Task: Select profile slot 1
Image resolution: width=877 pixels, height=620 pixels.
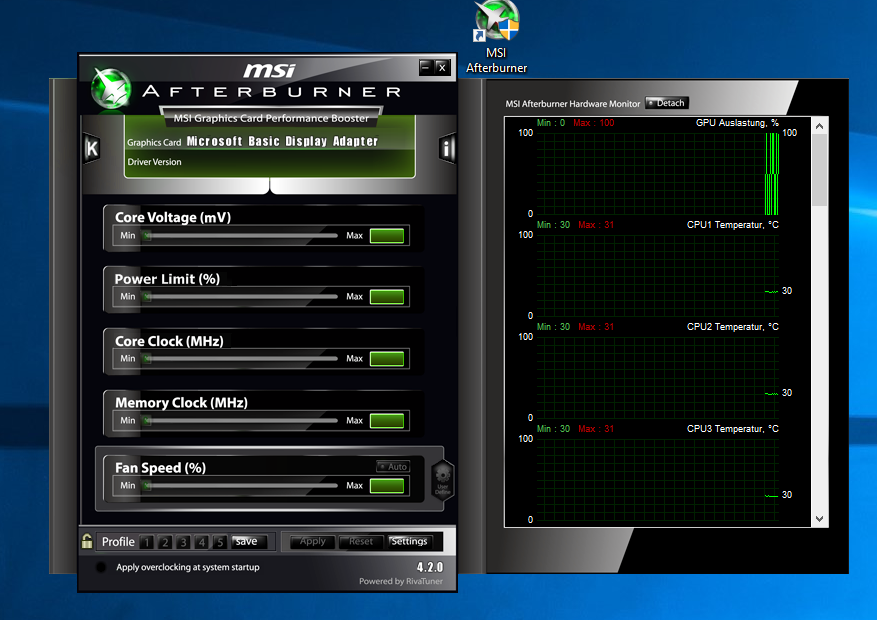Action: pos(147,542)
